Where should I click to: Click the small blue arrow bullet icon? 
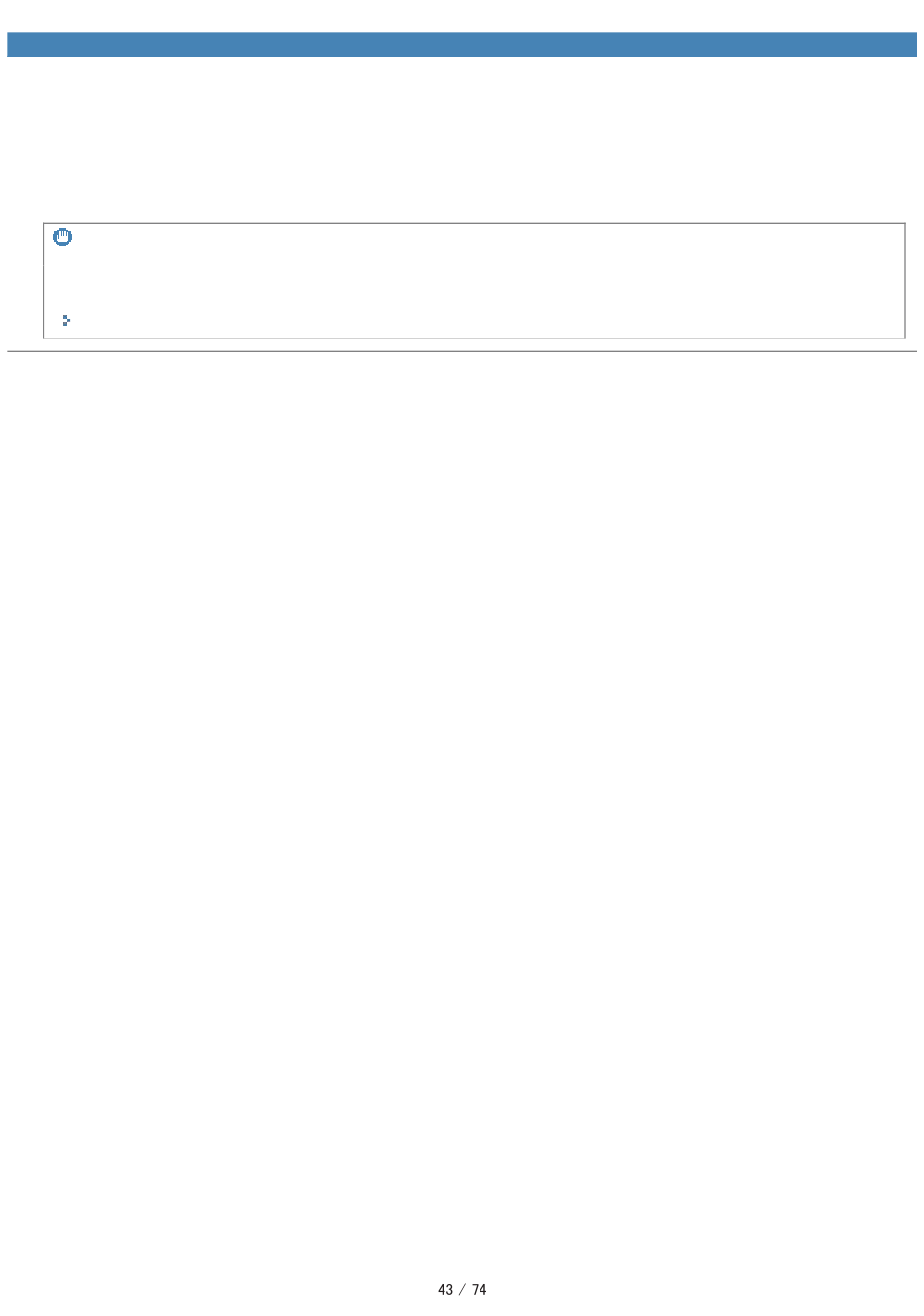pyautogui.click(x=66, y=320)
